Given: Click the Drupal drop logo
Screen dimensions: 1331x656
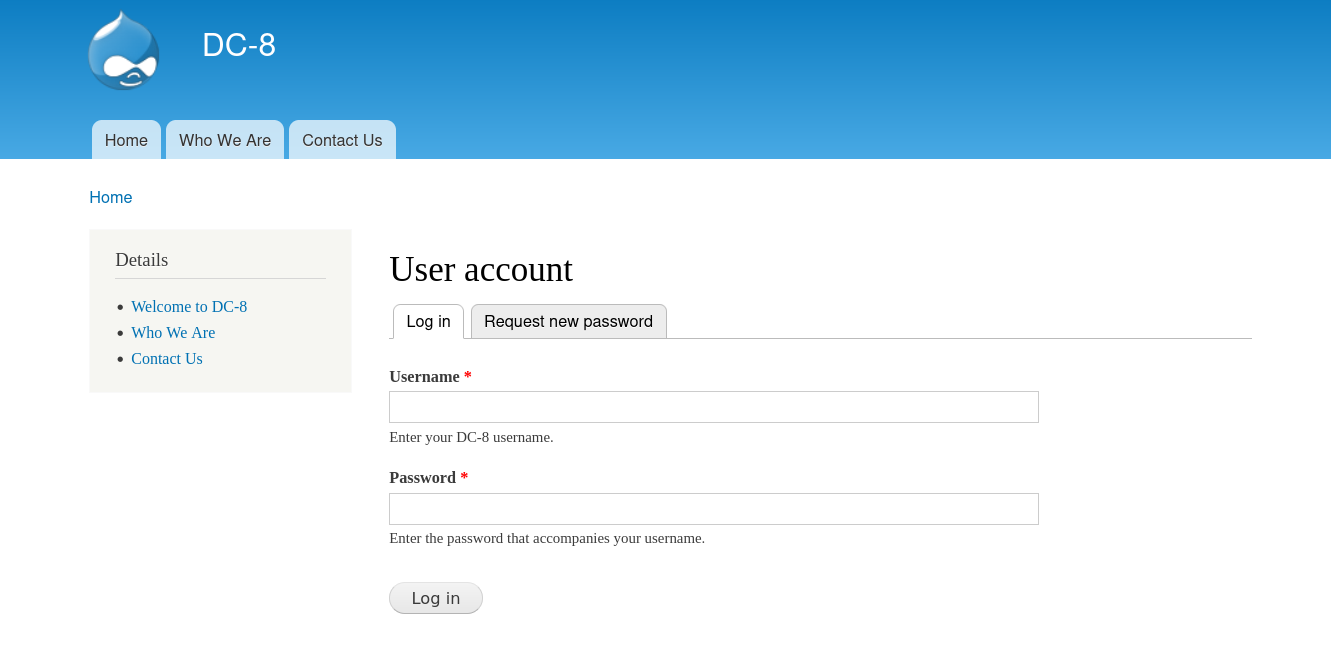Looking at the screenshot, I should point(123,50).
